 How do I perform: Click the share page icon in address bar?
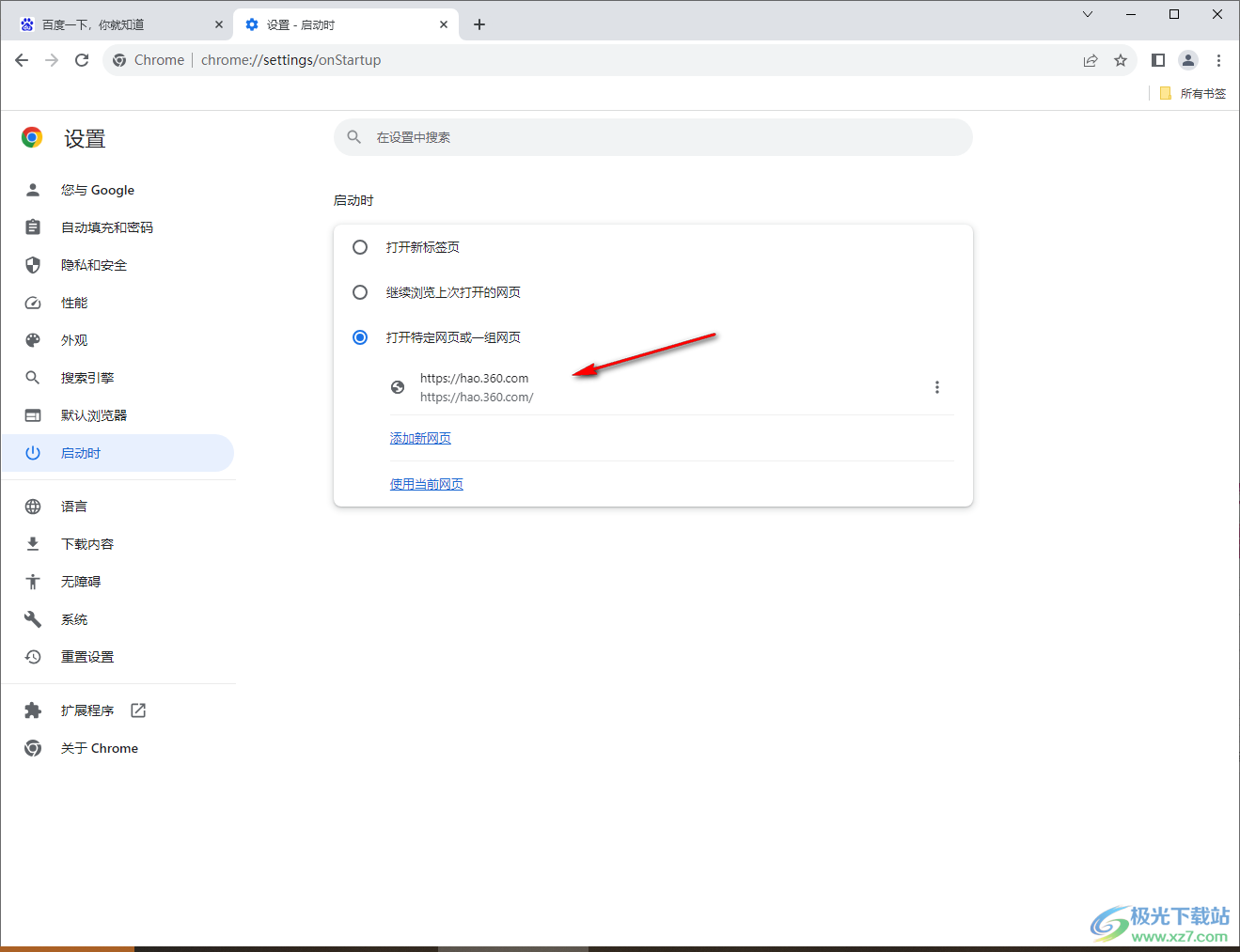click(x=1091, y=60)
